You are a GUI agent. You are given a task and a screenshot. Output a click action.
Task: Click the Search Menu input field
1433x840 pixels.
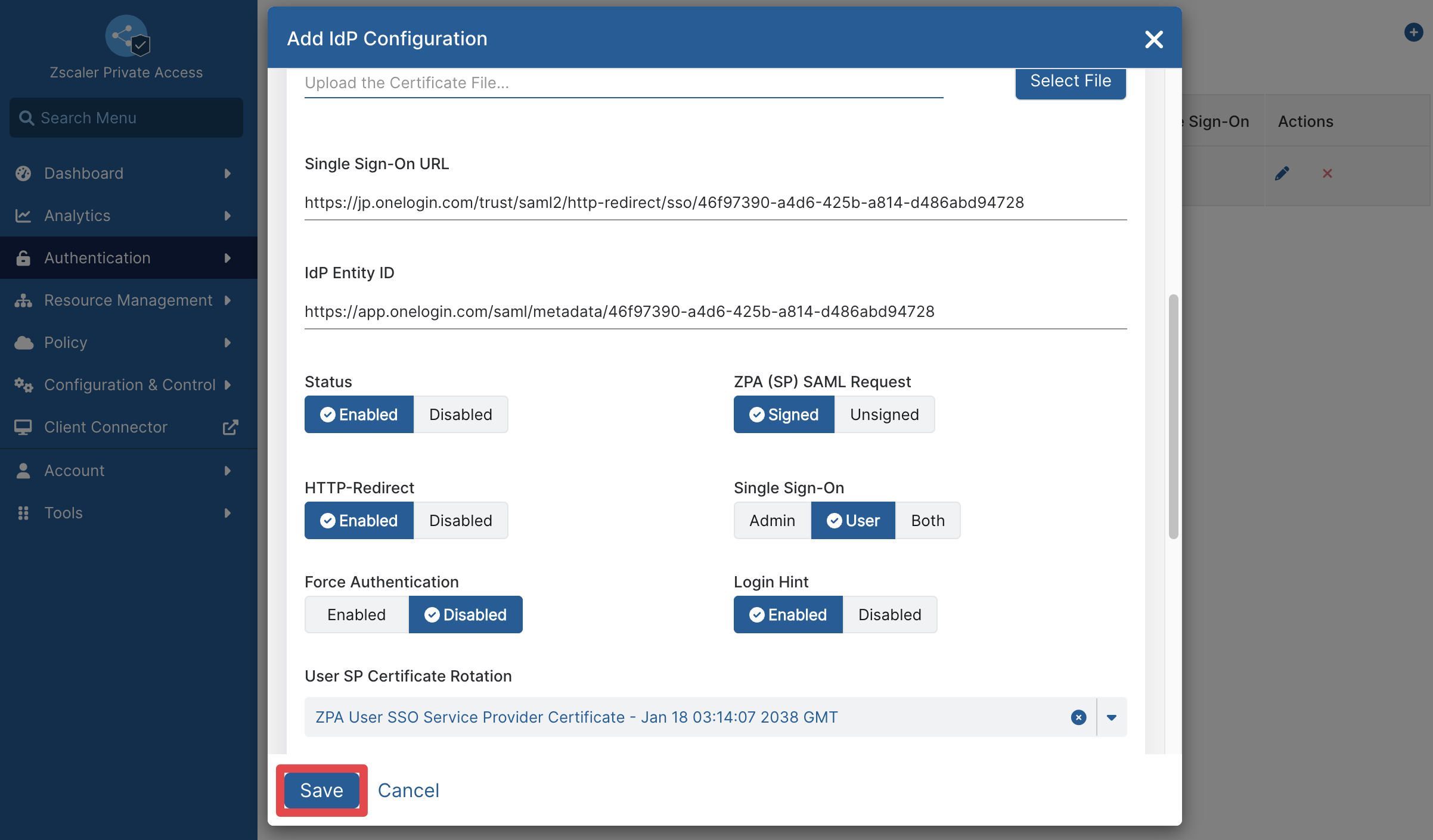(126, 118)
